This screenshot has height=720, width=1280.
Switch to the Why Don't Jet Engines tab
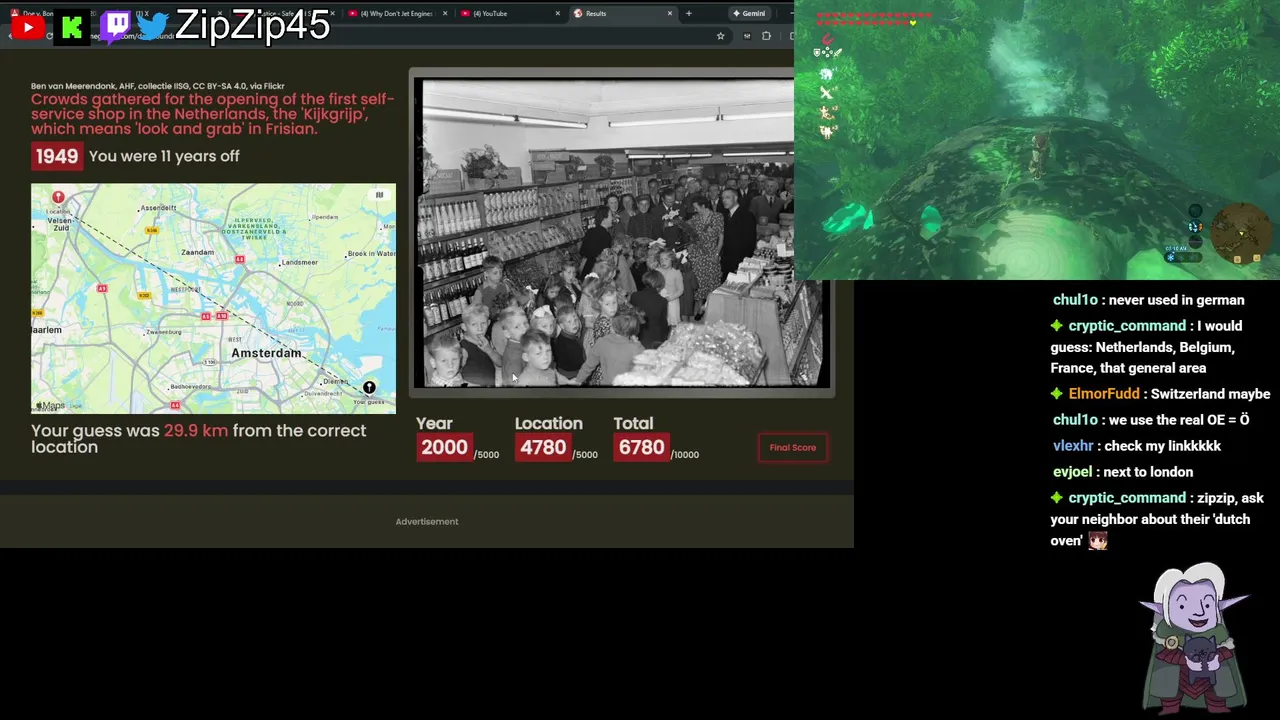(396, 13)
